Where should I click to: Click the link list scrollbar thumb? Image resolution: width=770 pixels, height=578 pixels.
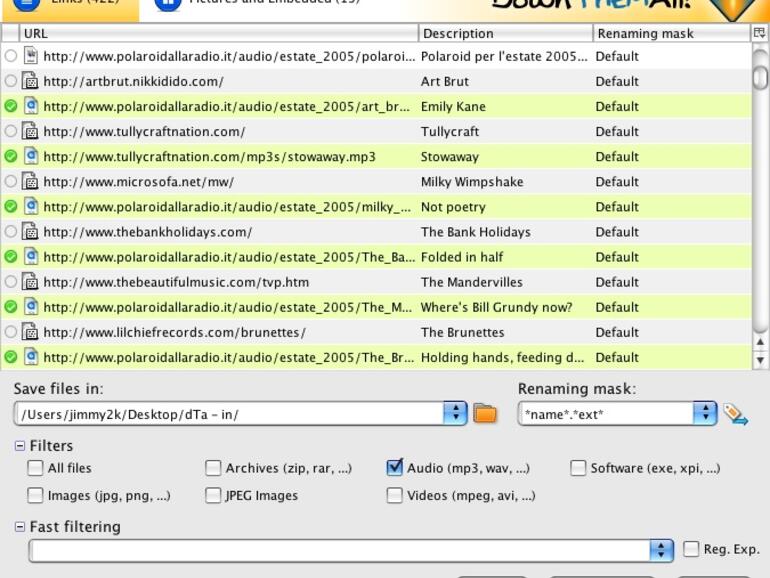coord(760,77)
